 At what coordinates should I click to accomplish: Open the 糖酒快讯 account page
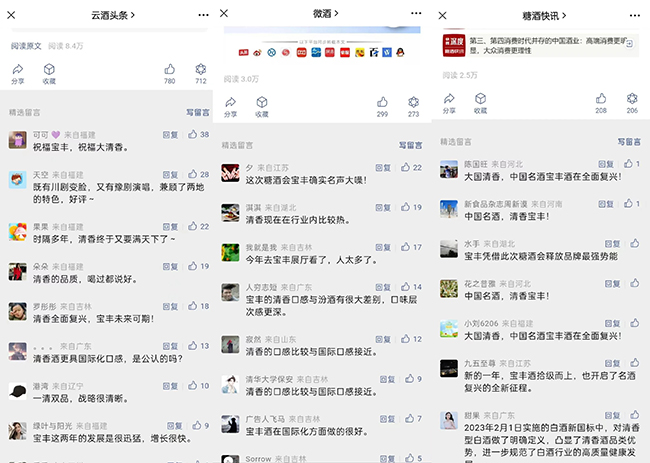point(544,16)
